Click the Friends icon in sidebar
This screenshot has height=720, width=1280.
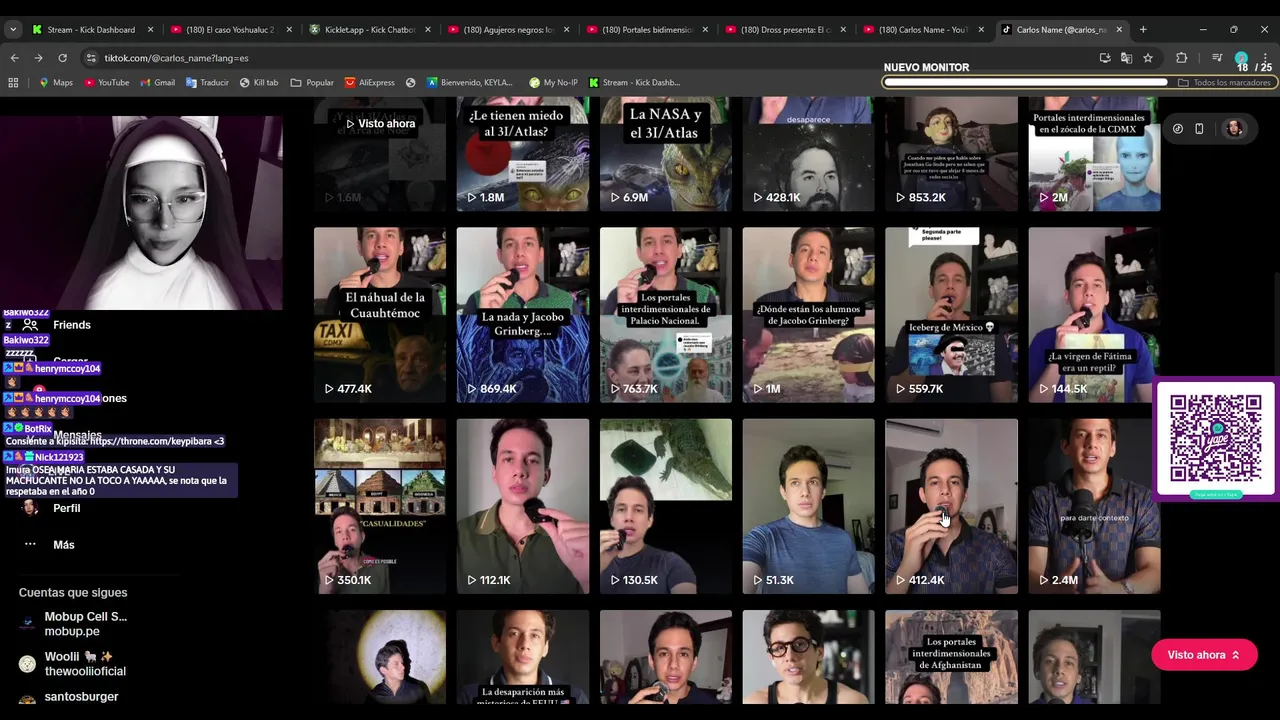click(x=30, y=325)
